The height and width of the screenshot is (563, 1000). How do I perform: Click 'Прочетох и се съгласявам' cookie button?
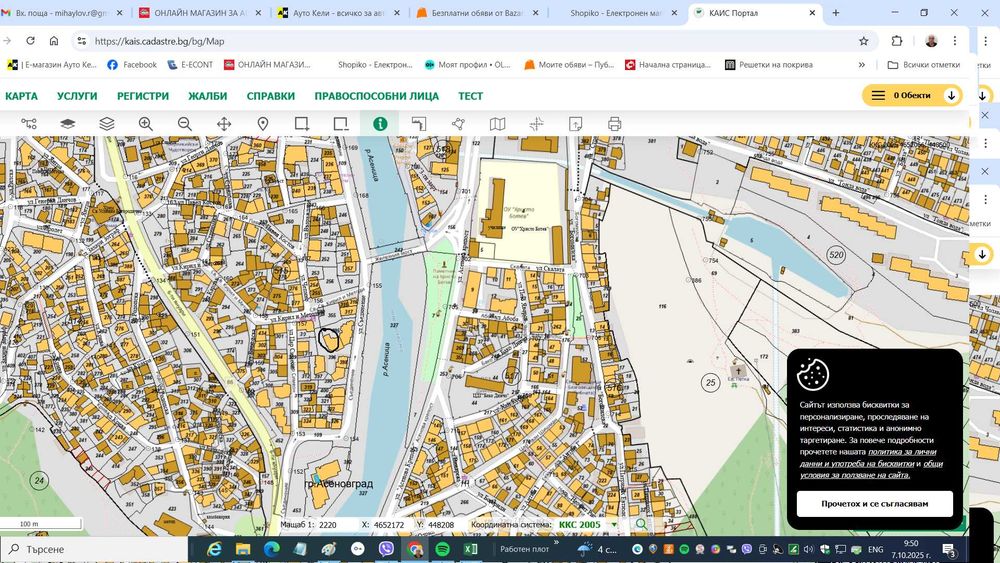pos(874,504)
